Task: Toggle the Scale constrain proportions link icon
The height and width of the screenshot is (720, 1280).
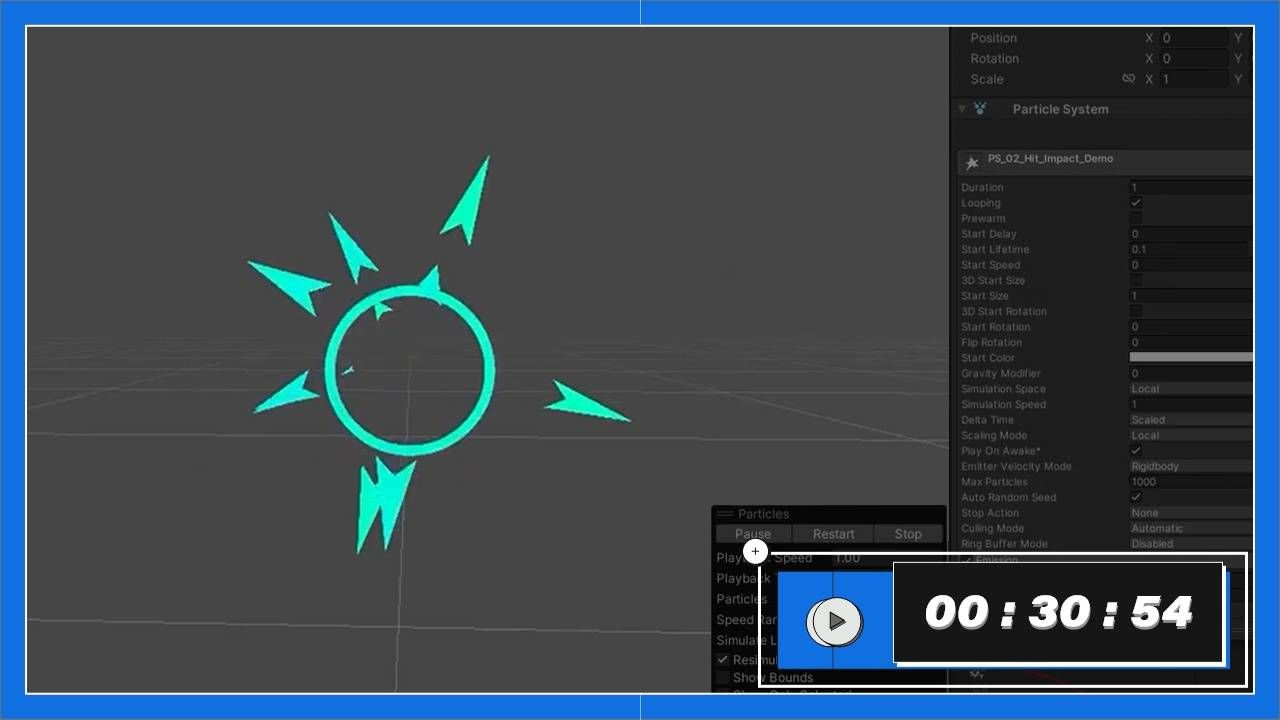Action: coord(1128,79)
